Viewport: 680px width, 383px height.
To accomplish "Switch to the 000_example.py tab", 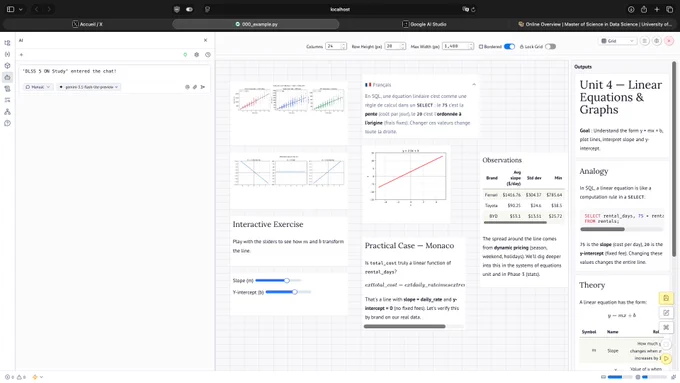I will tap(256, 24).
